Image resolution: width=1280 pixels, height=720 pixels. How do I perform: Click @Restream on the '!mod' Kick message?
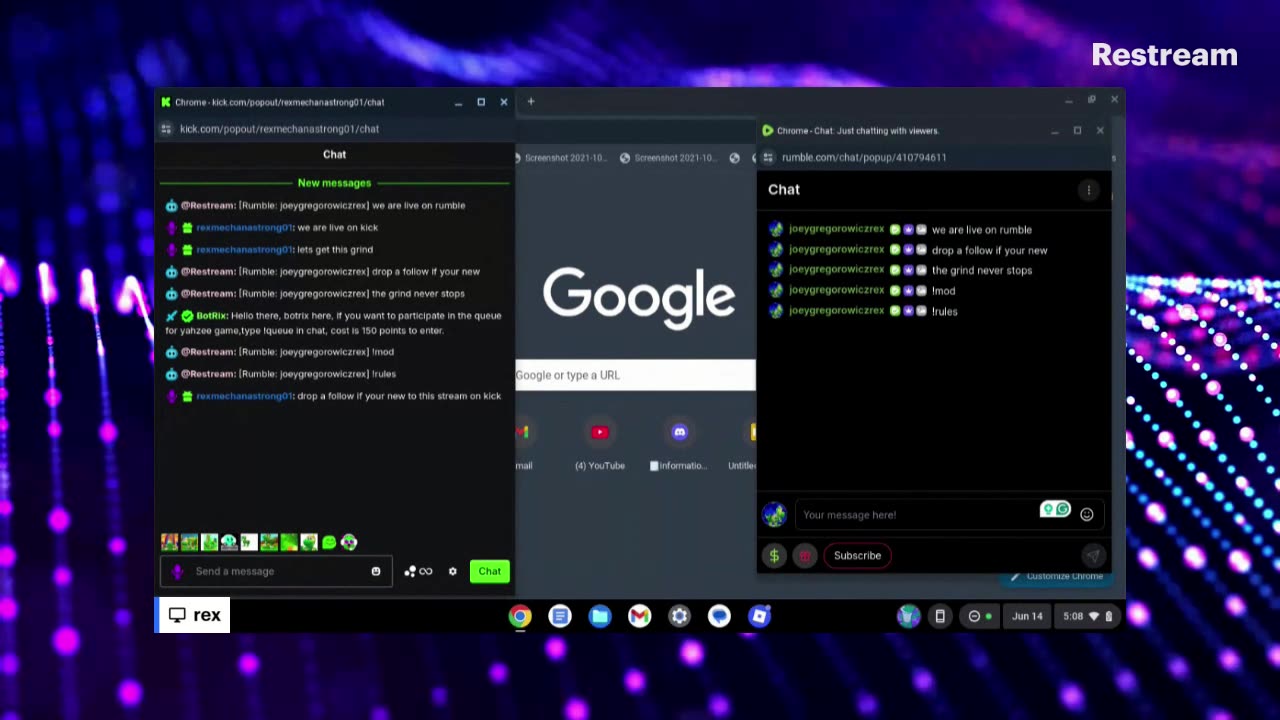point(207,352)
